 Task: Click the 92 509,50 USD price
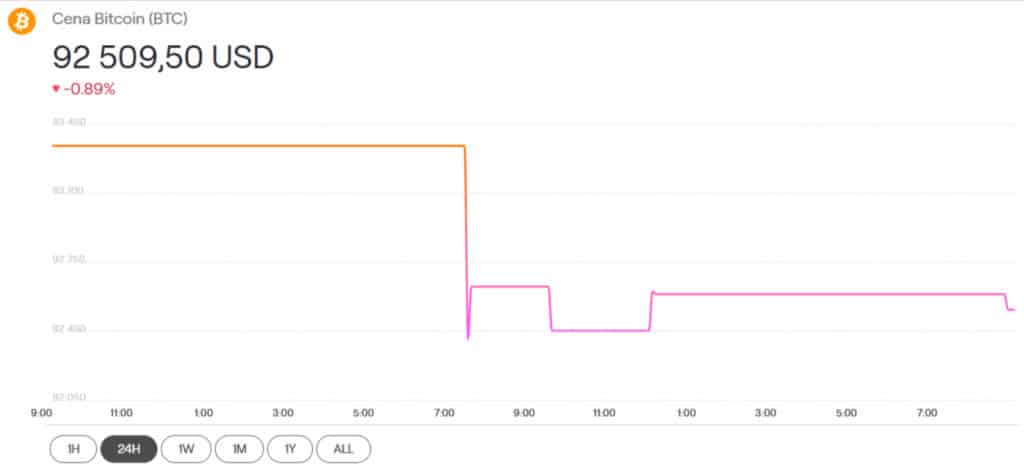[163, 57]
